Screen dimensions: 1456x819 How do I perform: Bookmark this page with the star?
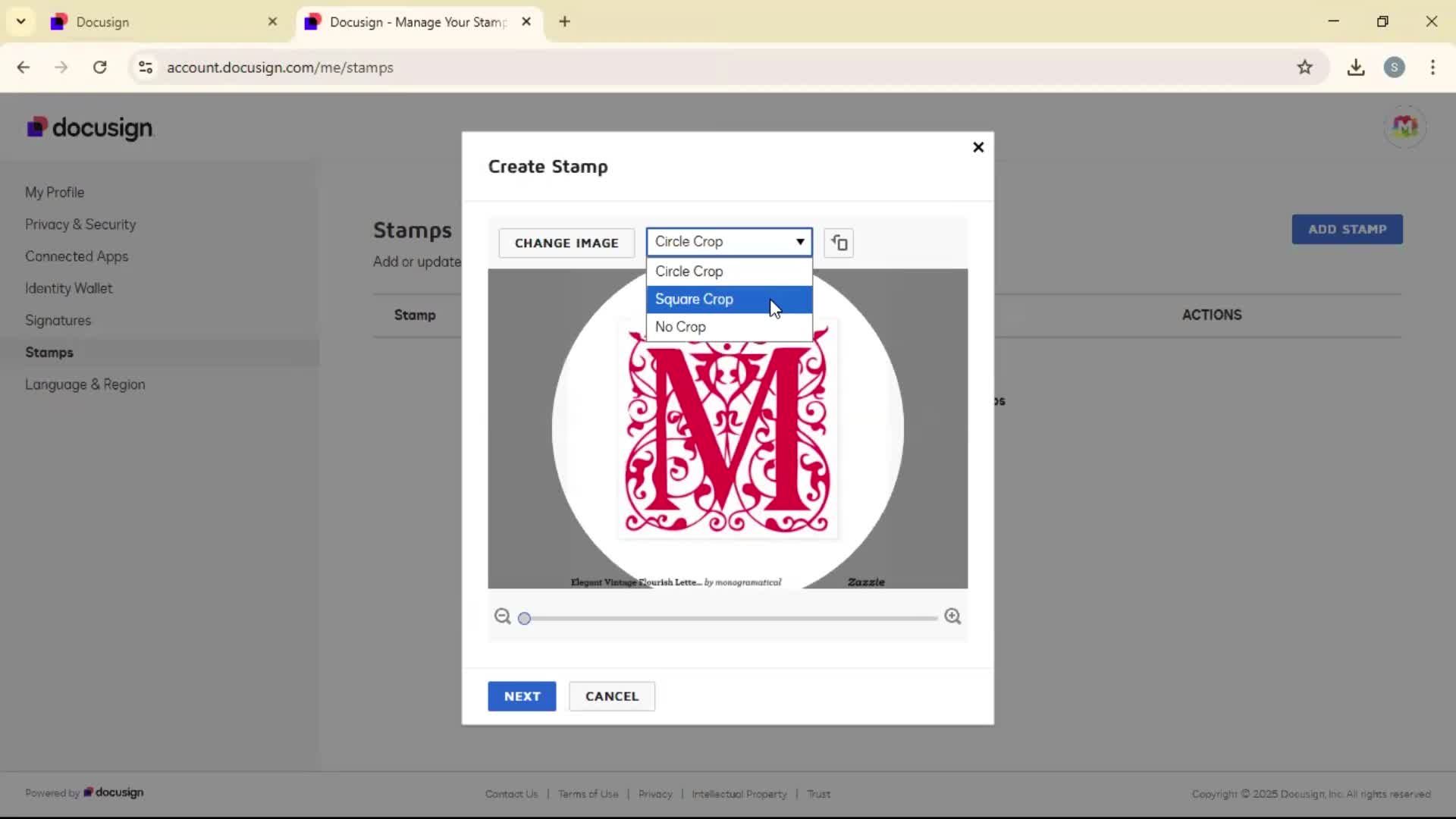pyautogui.click(x=1304, y=67)
